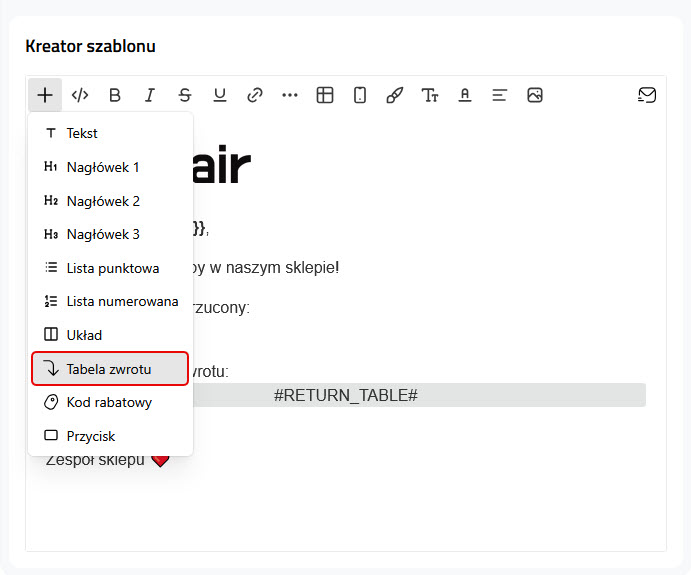Apply strikethrough formatting
Screen dimensions: 691x575
click(185, 95)
